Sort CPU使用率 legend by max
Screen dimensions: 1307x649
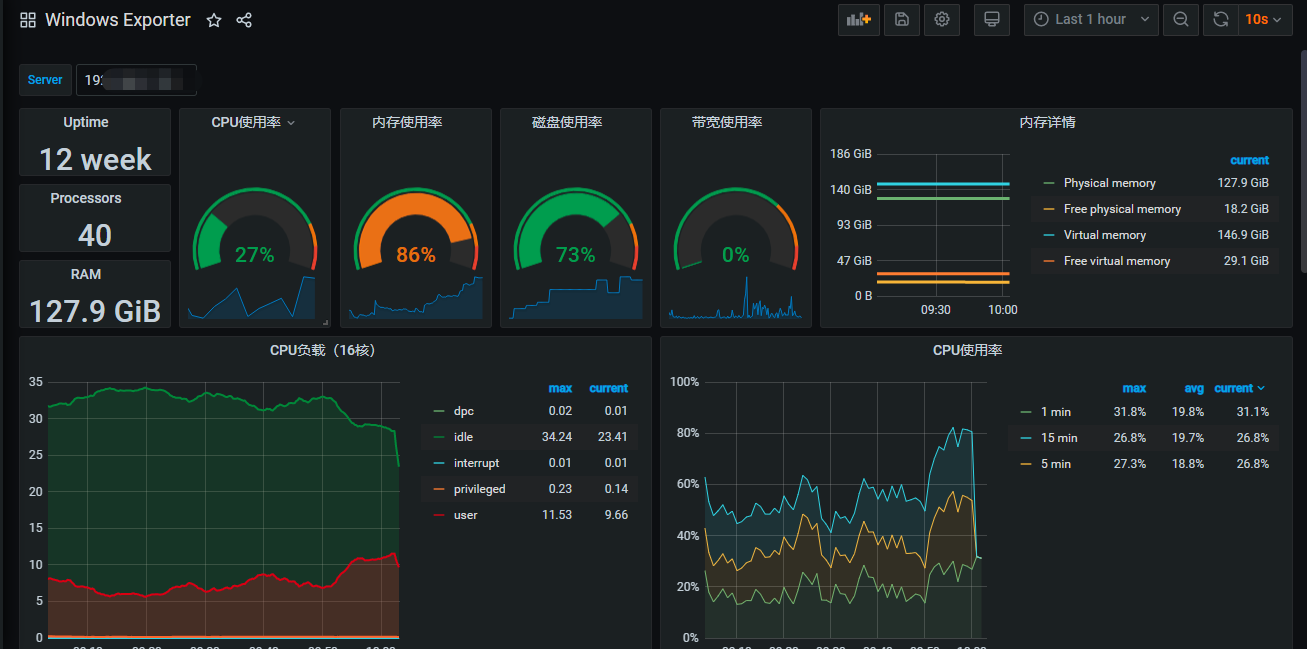pyautogui.click(x=1134, y=388)
